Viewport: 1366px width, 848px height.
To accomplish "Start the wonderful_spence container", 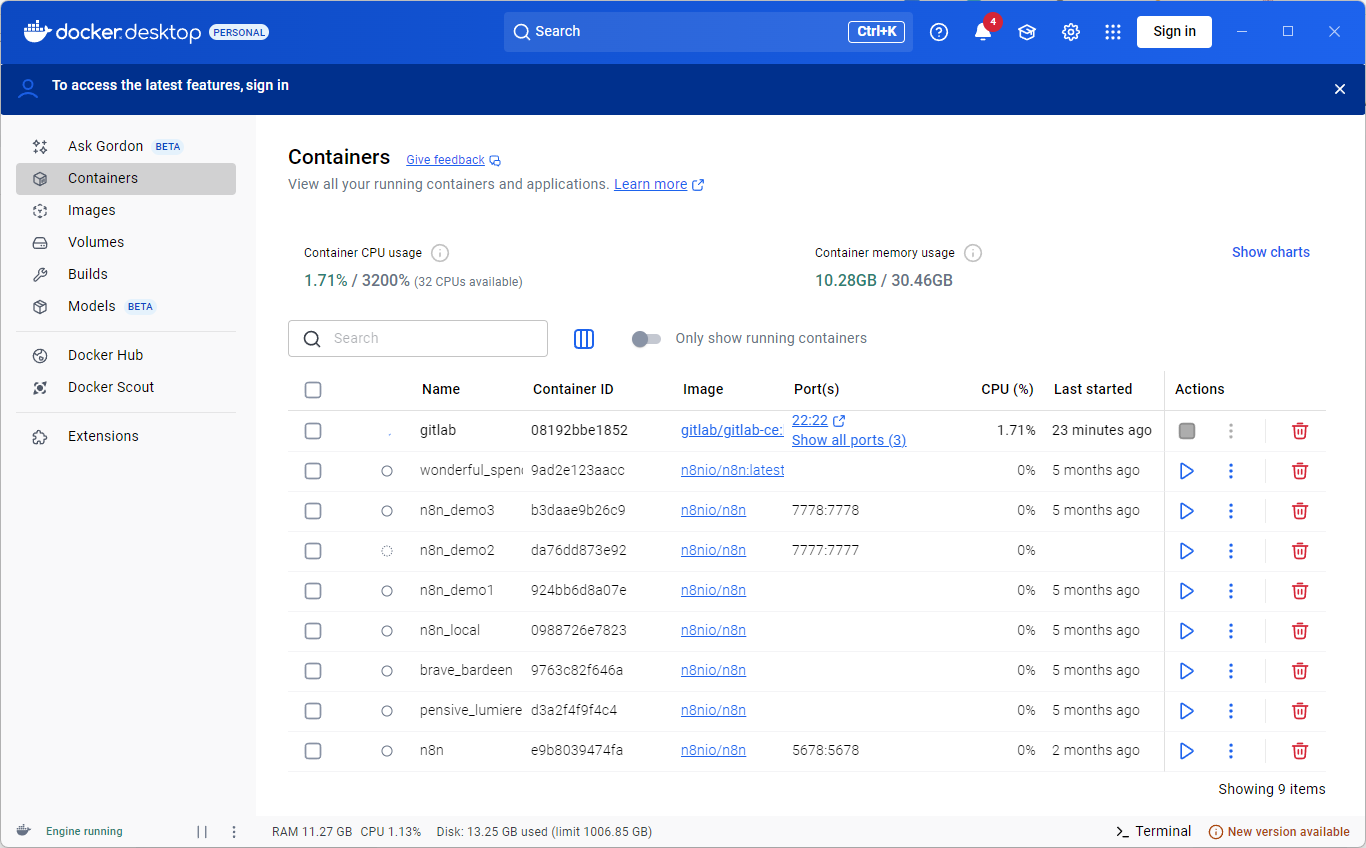I will 1187,471.
